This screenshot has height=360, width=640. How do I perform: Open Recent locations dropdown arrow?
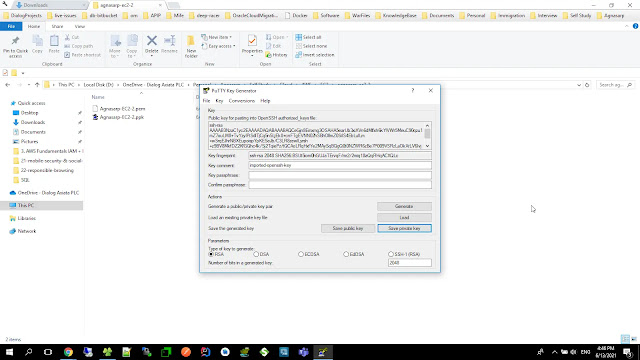(29, 85)
